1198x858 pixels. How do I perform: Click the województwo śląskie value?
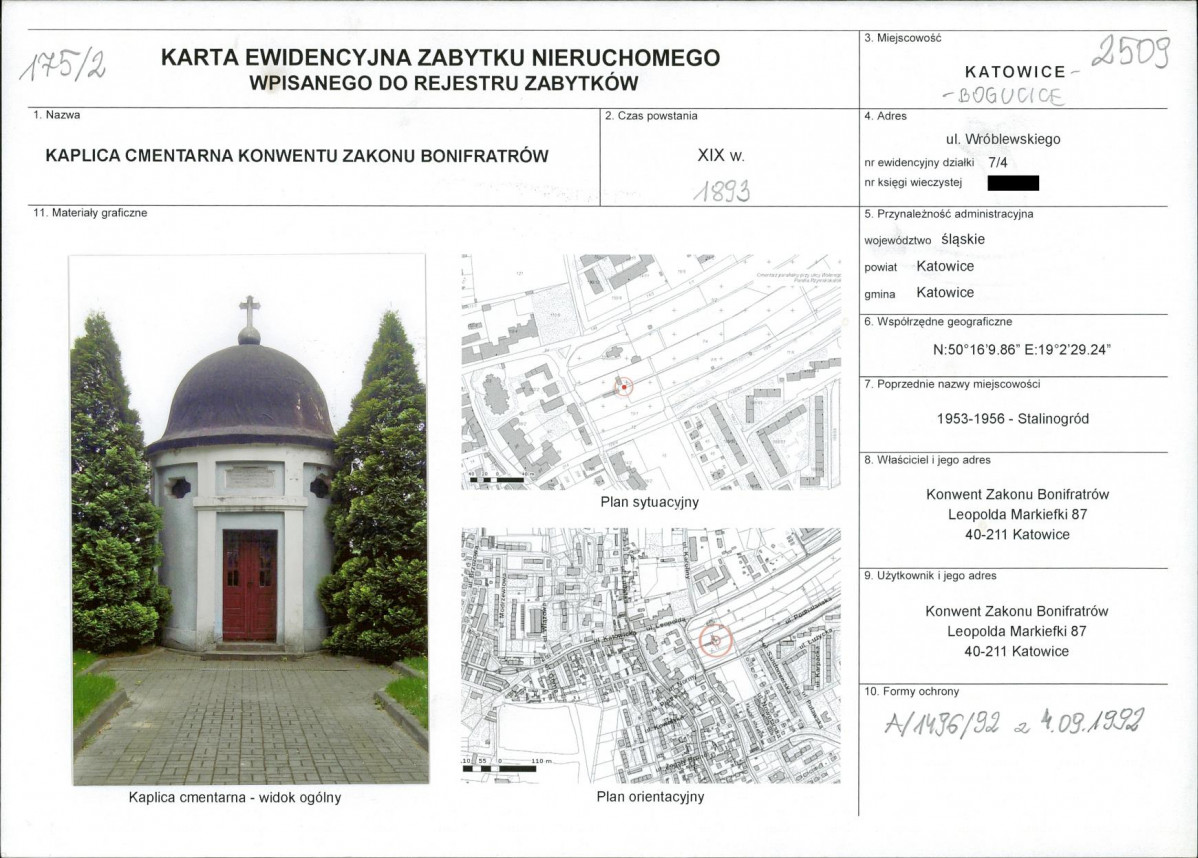point(963,240)
